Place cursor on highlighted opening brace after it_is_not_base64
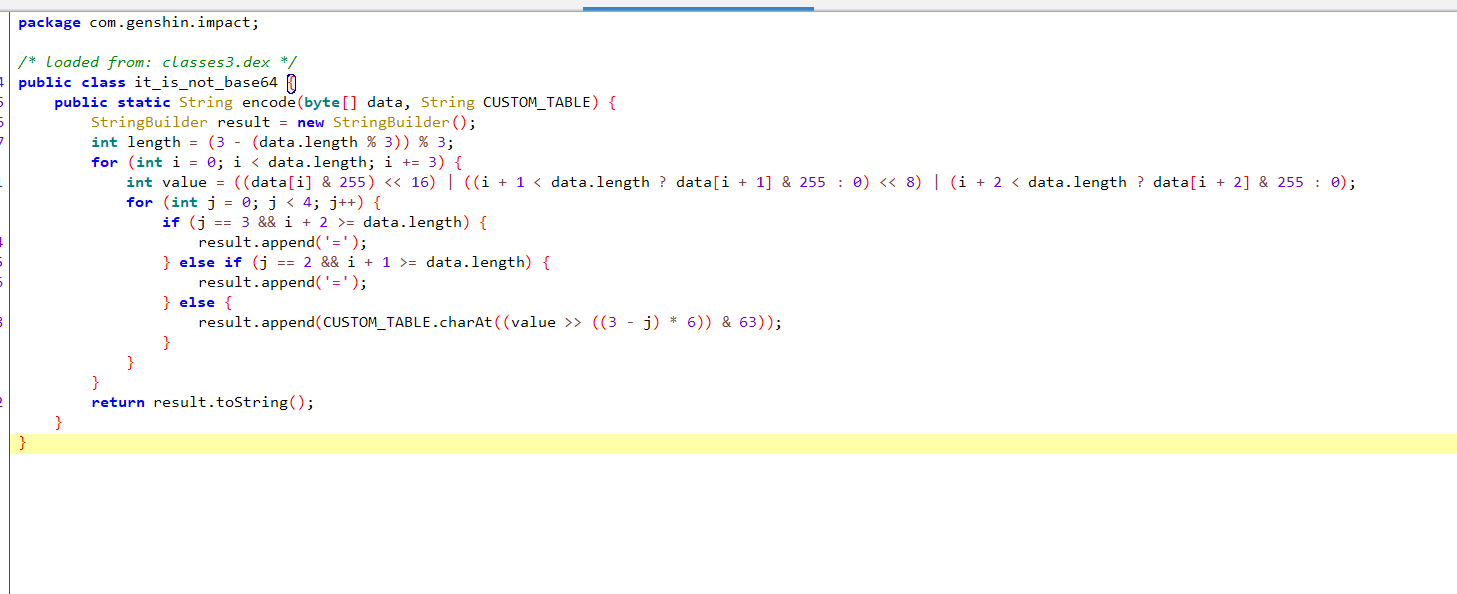Screen dimensions: 1457x594 pyautogui.click(x=292, y=82)
